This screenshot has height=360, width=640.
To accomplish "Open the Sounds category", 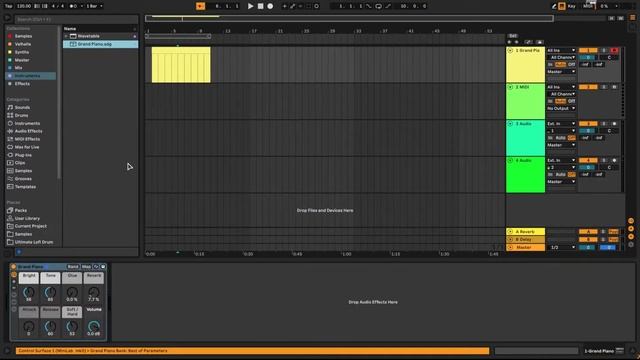I will 22,107.
